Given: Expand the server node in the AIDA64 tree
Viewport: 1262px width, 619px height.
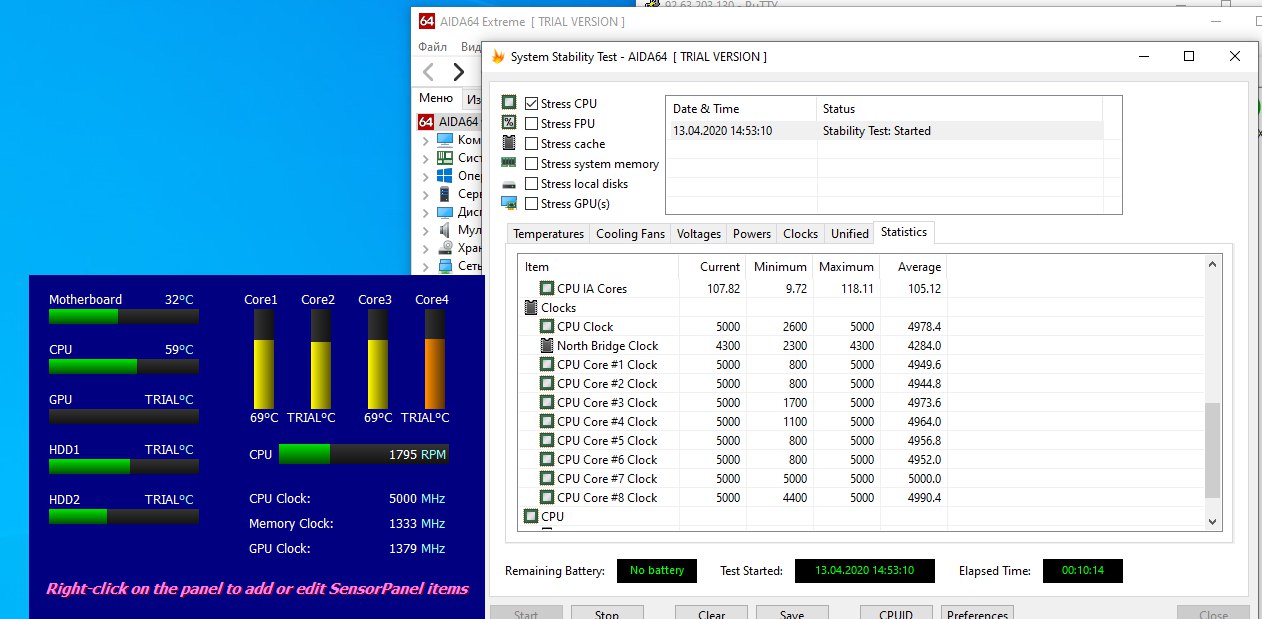Looking at the screenshot, I should point(425,194).
